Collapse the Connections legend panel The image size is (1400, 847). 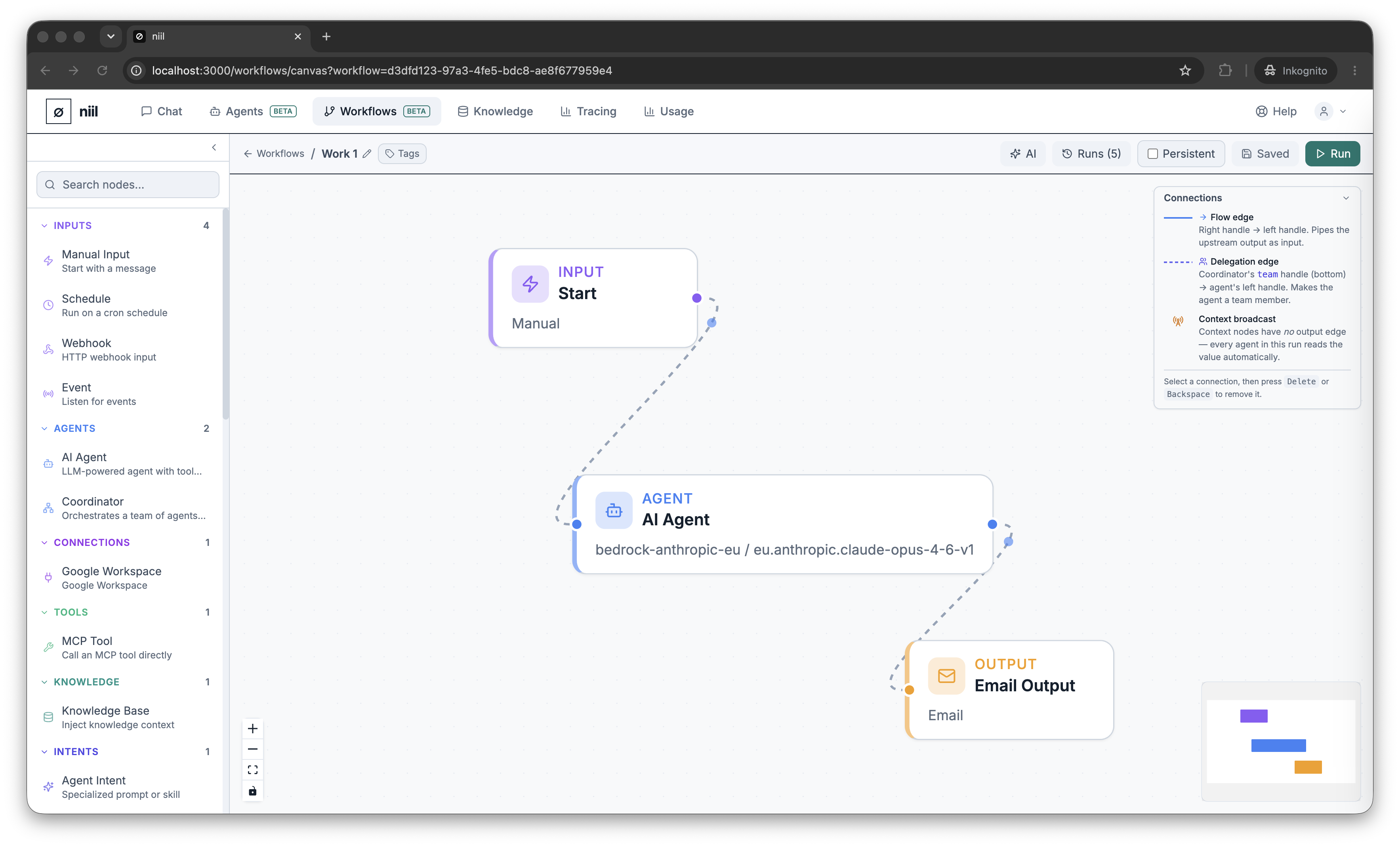[x=1345, y=198]
